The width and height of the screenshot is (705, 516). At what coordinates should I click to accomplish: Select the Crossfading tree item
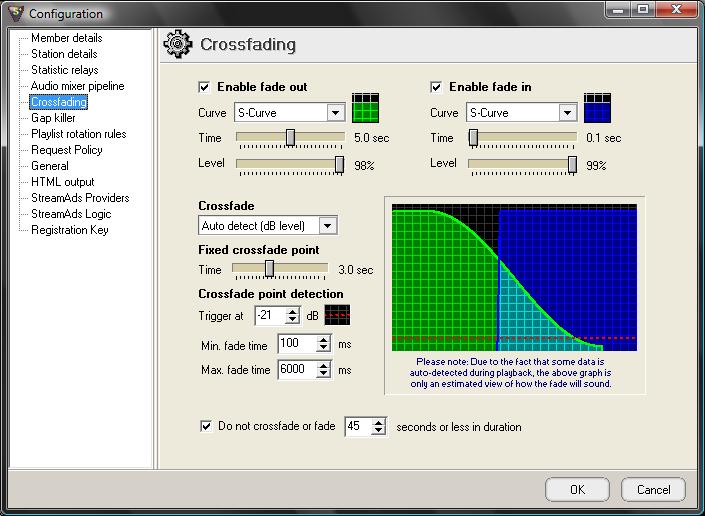[58, 102]
